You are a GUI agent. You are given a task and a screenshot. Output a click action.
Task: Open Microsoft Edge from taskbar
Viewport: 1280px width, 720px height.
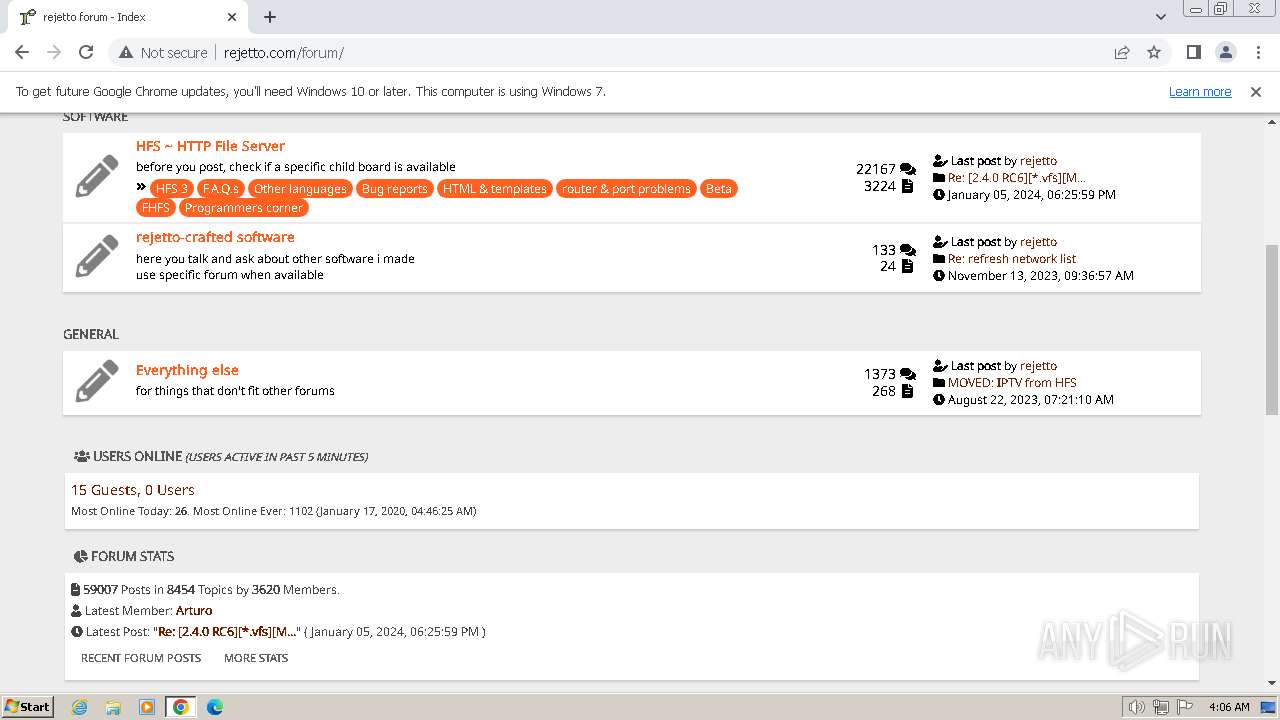pos(215,707)
